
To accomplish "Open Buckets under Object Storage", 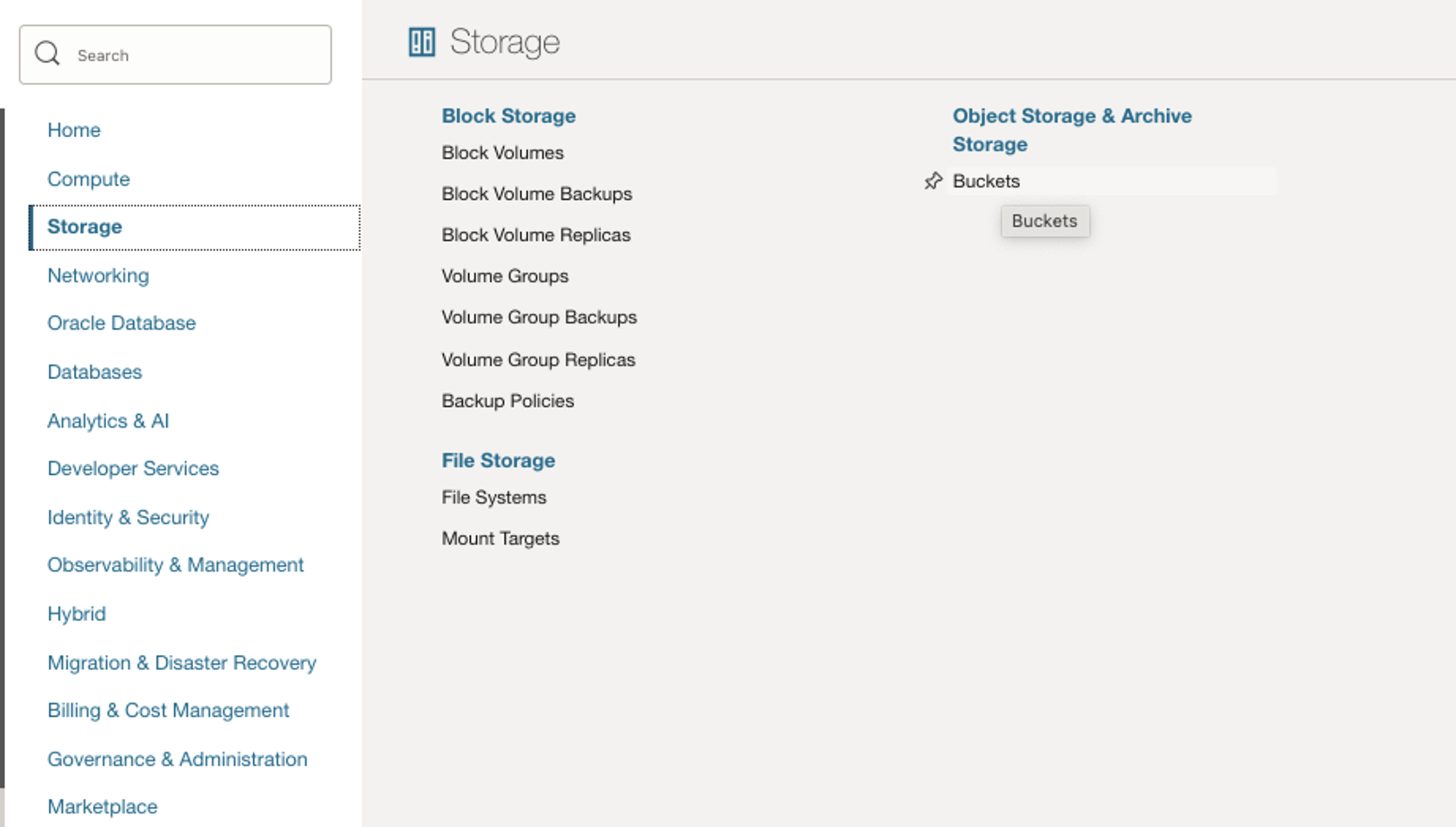I will [986, 181].
